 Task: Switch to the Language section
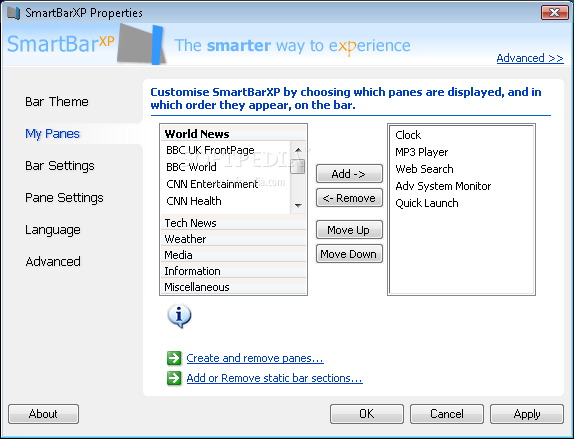[53, 230]
